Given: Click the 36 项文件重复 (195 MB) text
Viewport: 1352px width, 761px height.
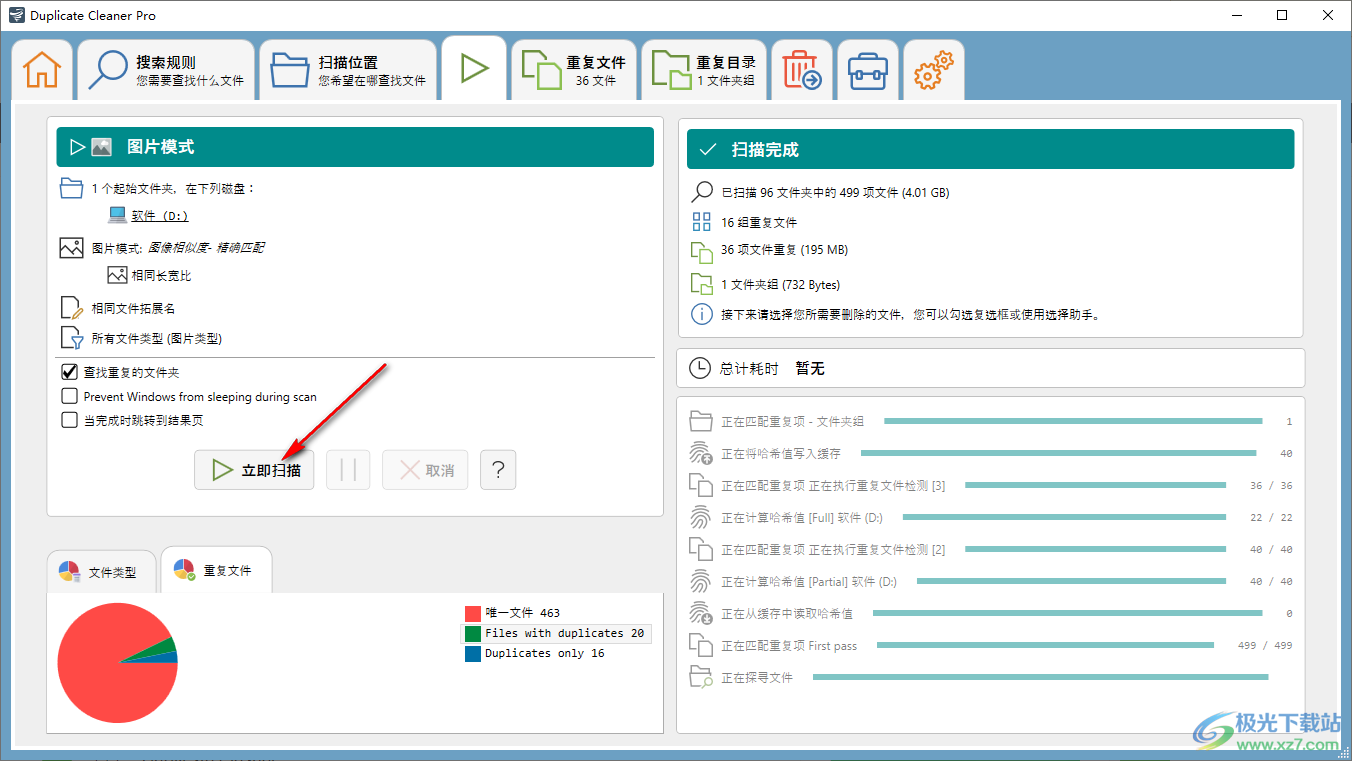Looking at the screenshot, I should [785, 250].
